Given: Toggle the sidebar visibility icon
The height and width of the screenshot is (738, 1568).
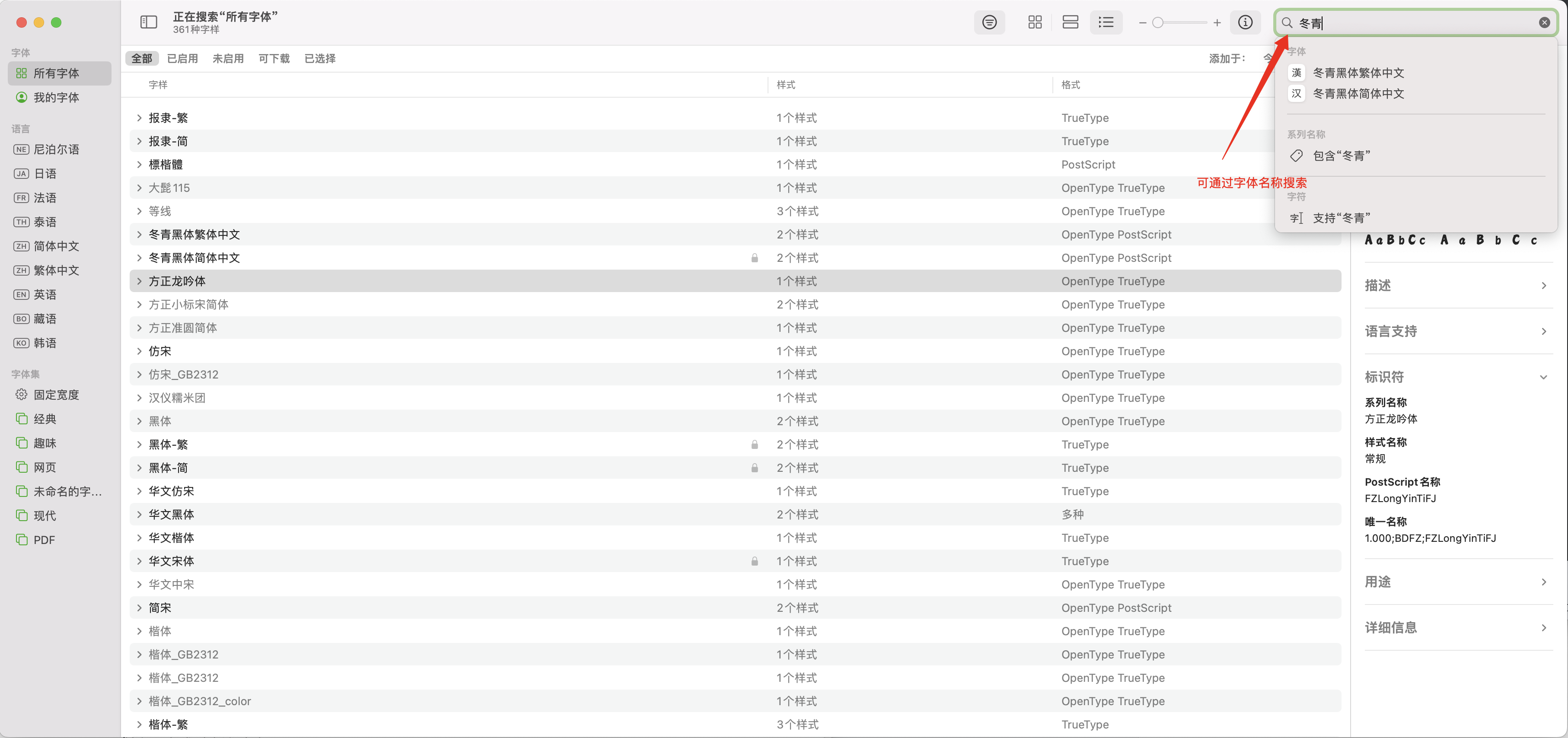Looking at the screenshot, I should pyautogui.click(x=149, y=22).
